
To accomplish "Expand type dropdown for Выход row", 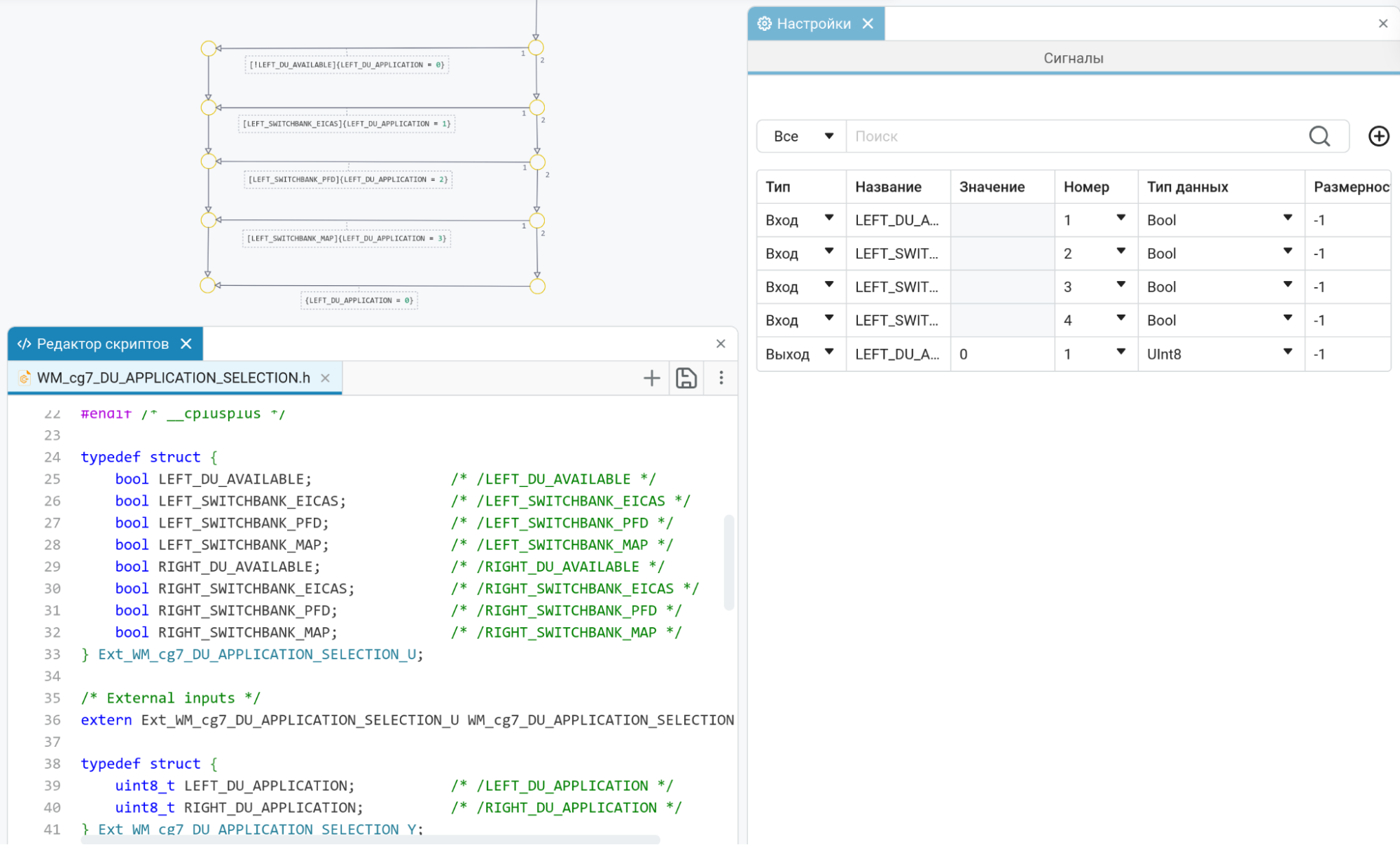I will pyautogui.click(x=829, y=352).
